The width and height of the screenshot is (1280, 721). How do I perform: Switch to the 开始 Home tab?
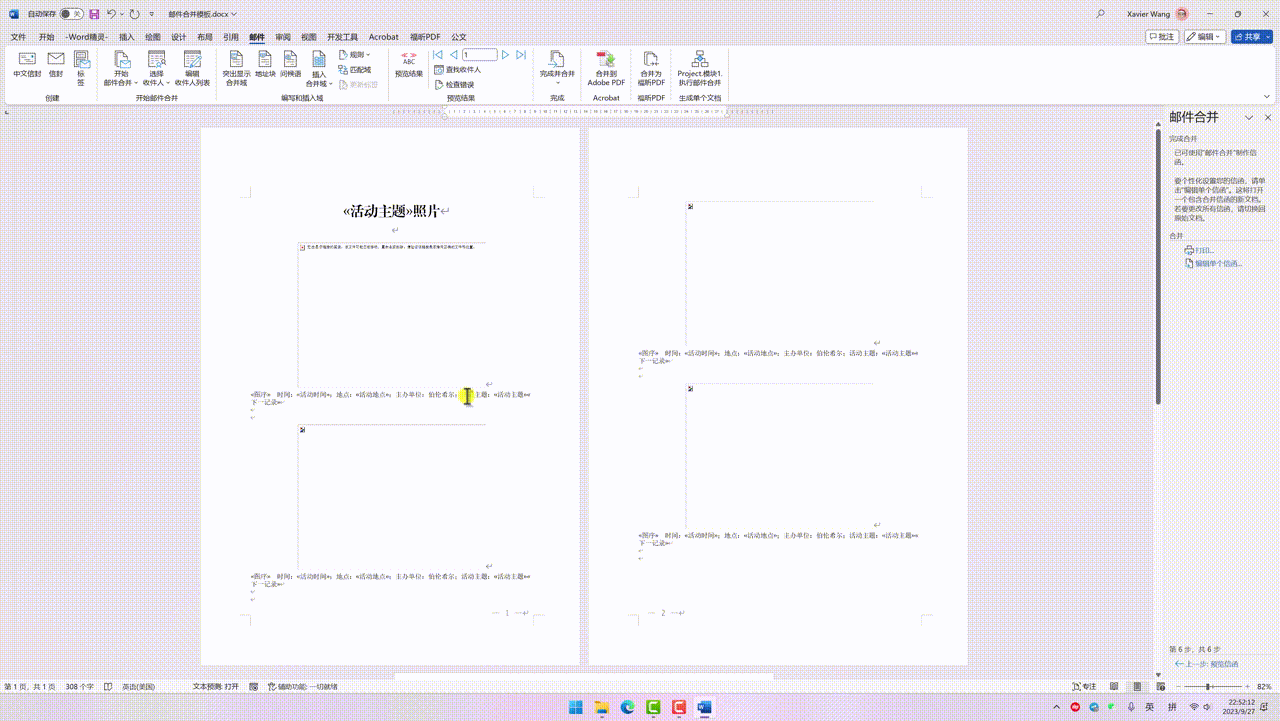[46, 37]
